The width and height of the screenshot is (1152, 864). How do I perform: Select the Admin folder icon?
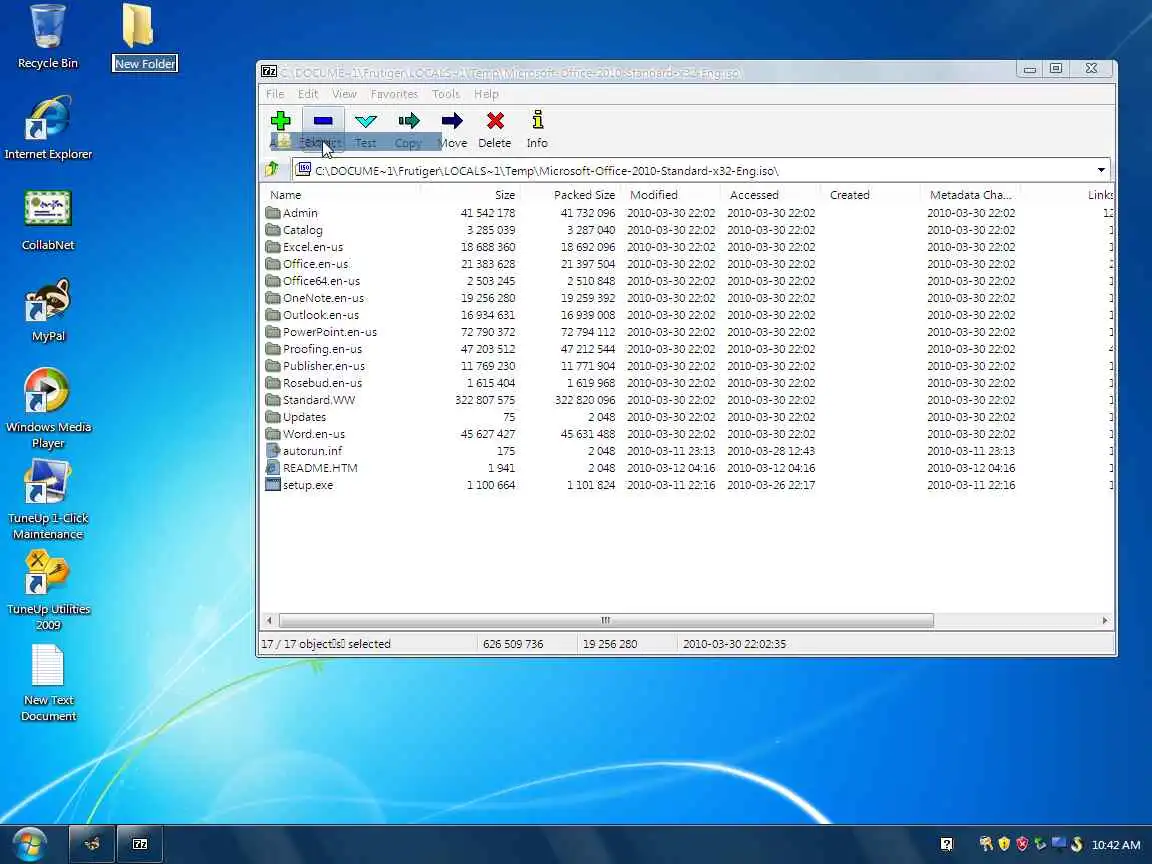(273, 212)
